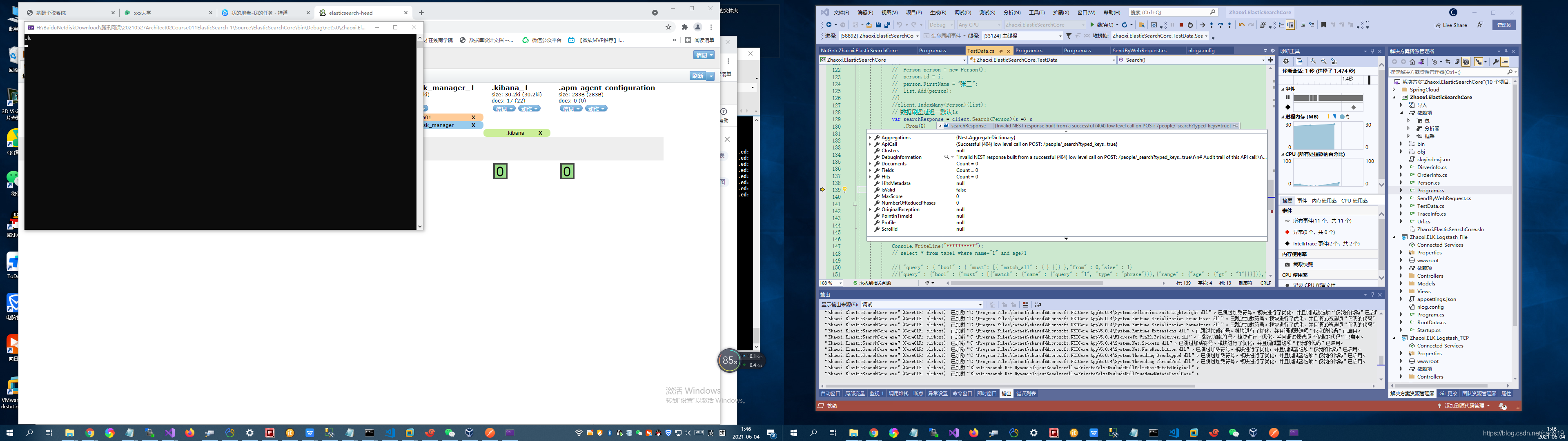1568x441 pixels.
Task: Expand the Aggregations property in debugger tooltip
Action: pos(871,138)
